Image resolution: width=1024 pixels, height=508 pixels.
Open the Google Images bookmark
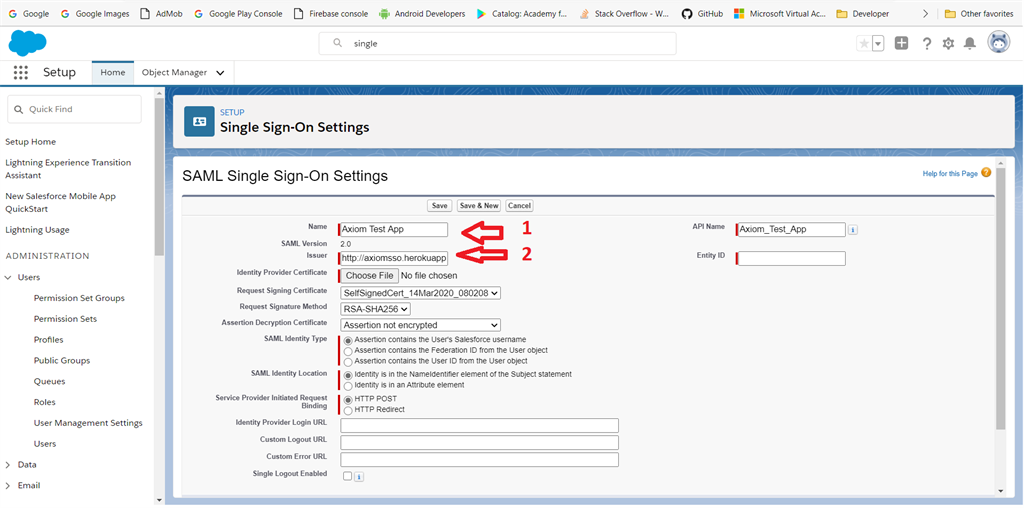point(95,13)
